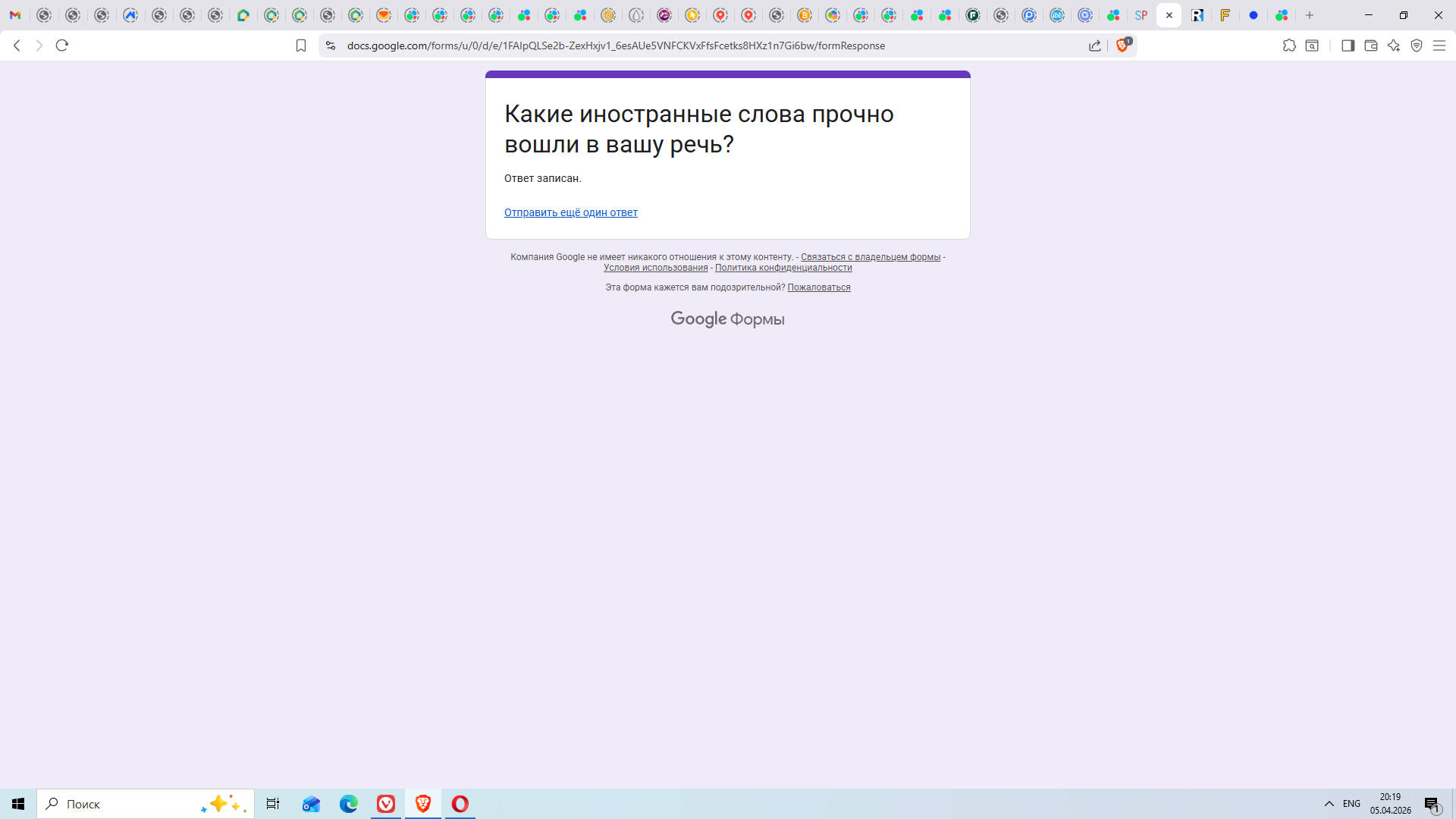Viewport: 1456px width, 819px height.
Task: Click the address bar URL field
Action: [616, 45]
